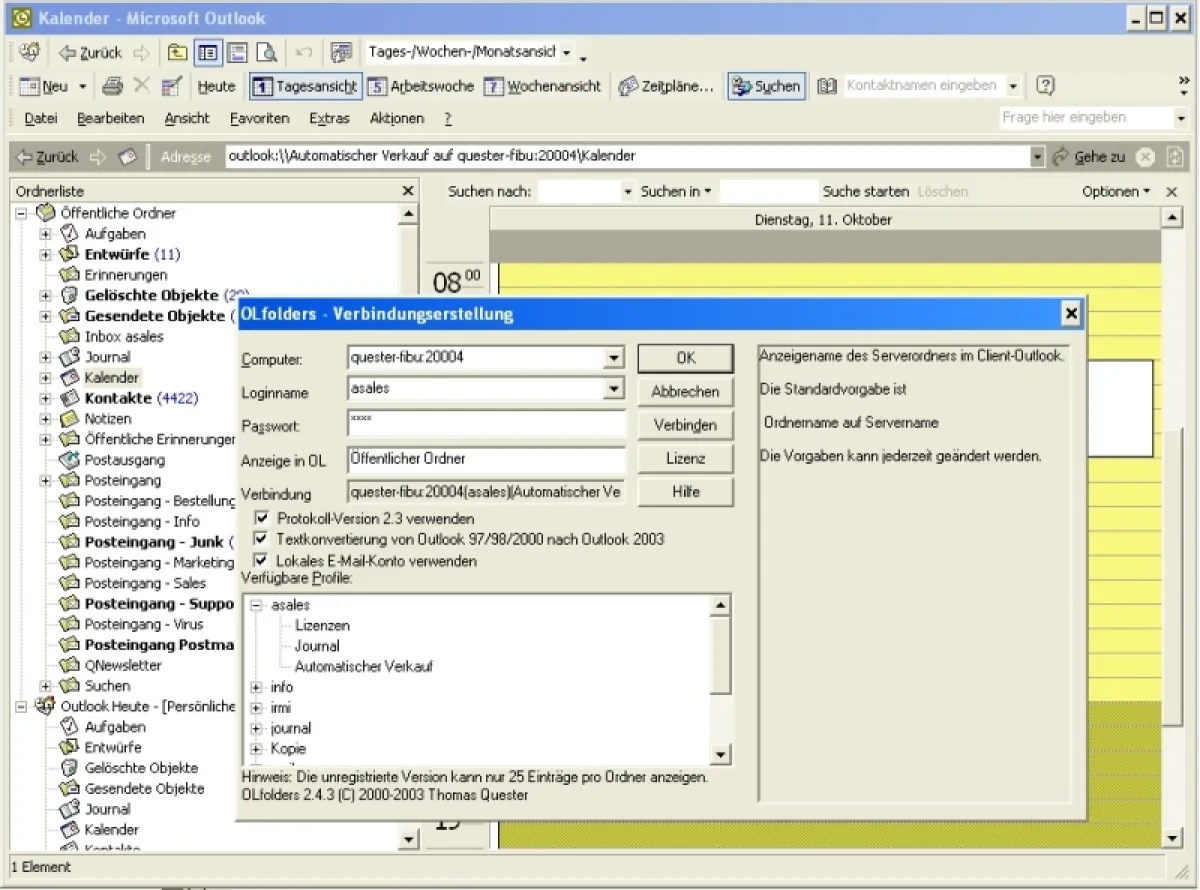Click the Suchen toolbar button
This screenshot has width=1200, height=890.
(766, 86)
